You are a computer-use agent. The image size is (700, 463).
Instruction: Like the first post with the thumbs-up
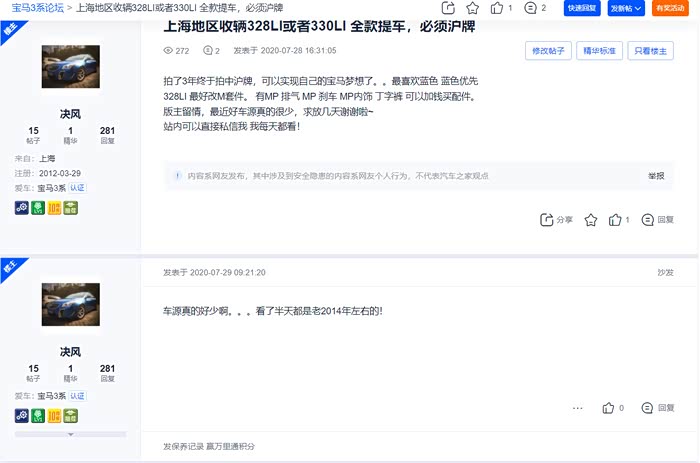615,220
